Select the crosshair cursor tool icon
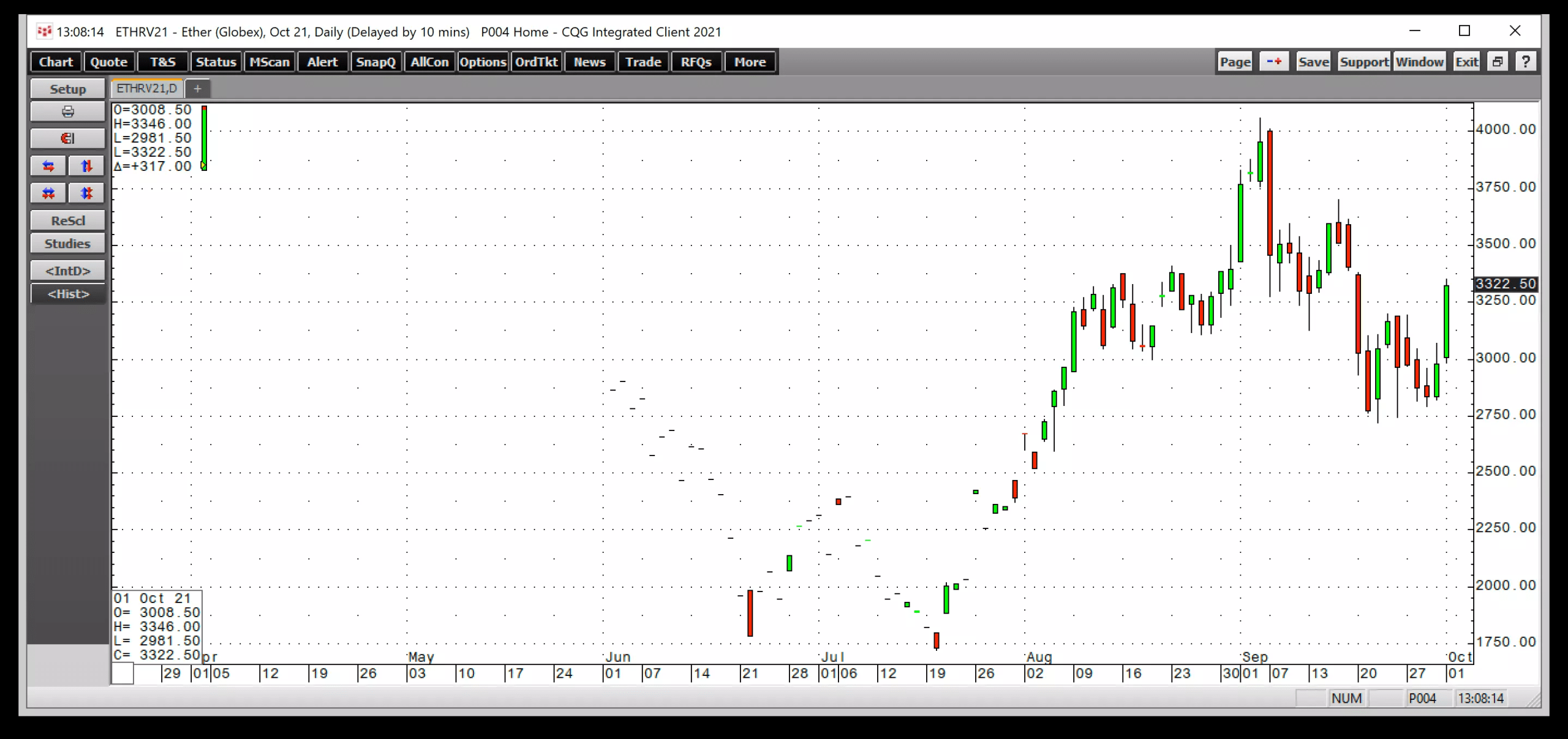The image size is (1568, 739). (67, 137)
